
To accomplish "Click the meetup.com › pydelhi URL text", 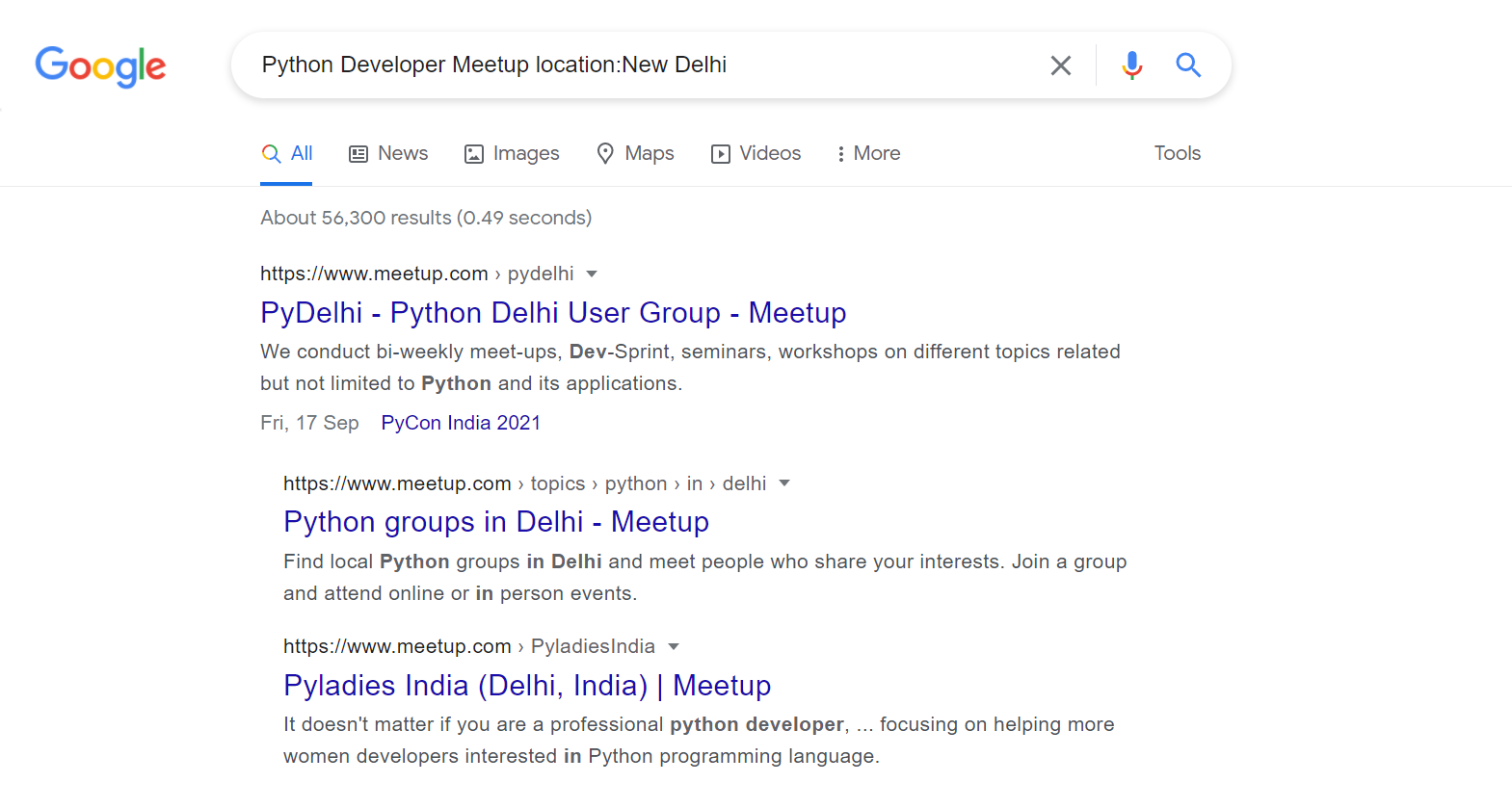I will 416,274.
